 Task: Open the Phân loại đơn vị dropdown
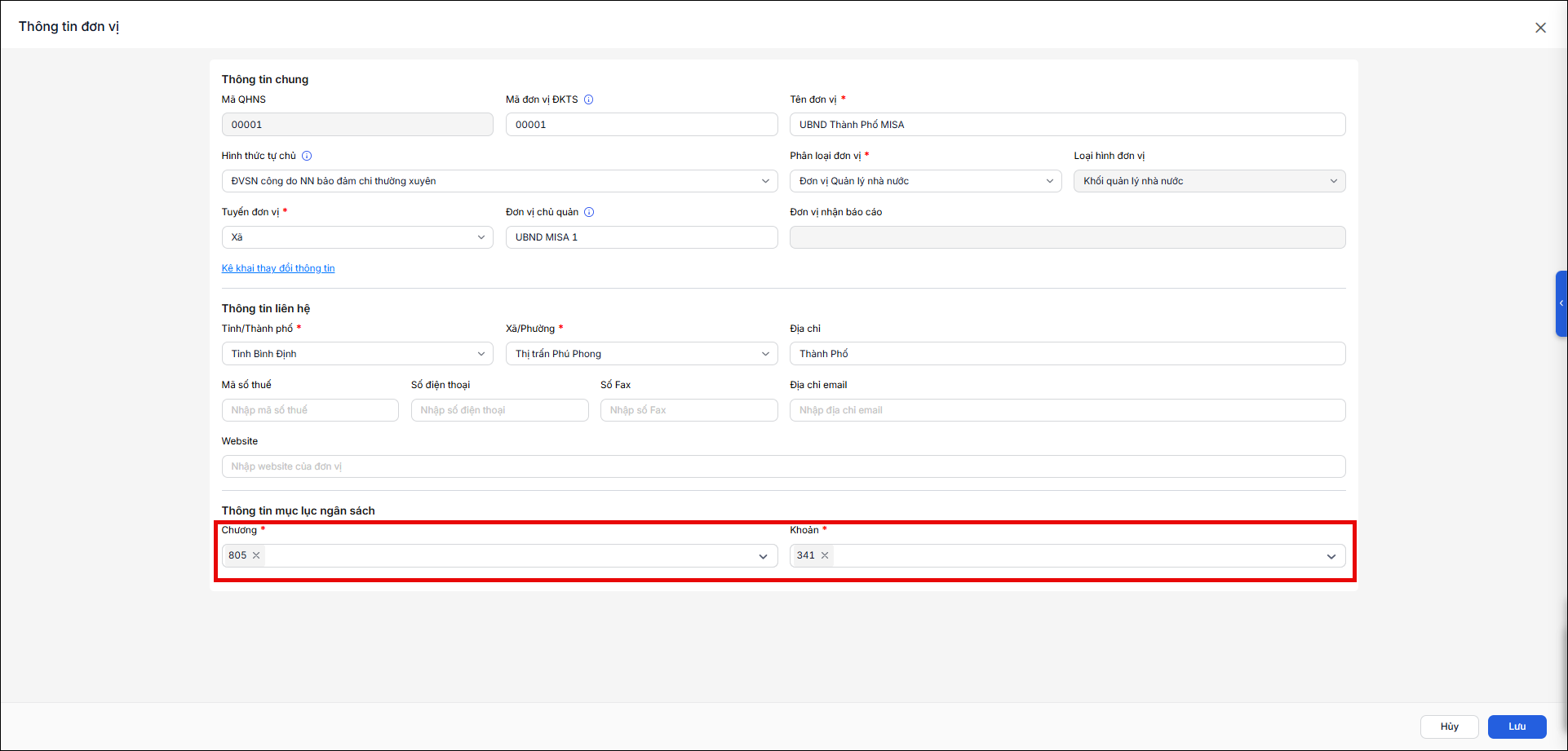[x=925, y=181]
